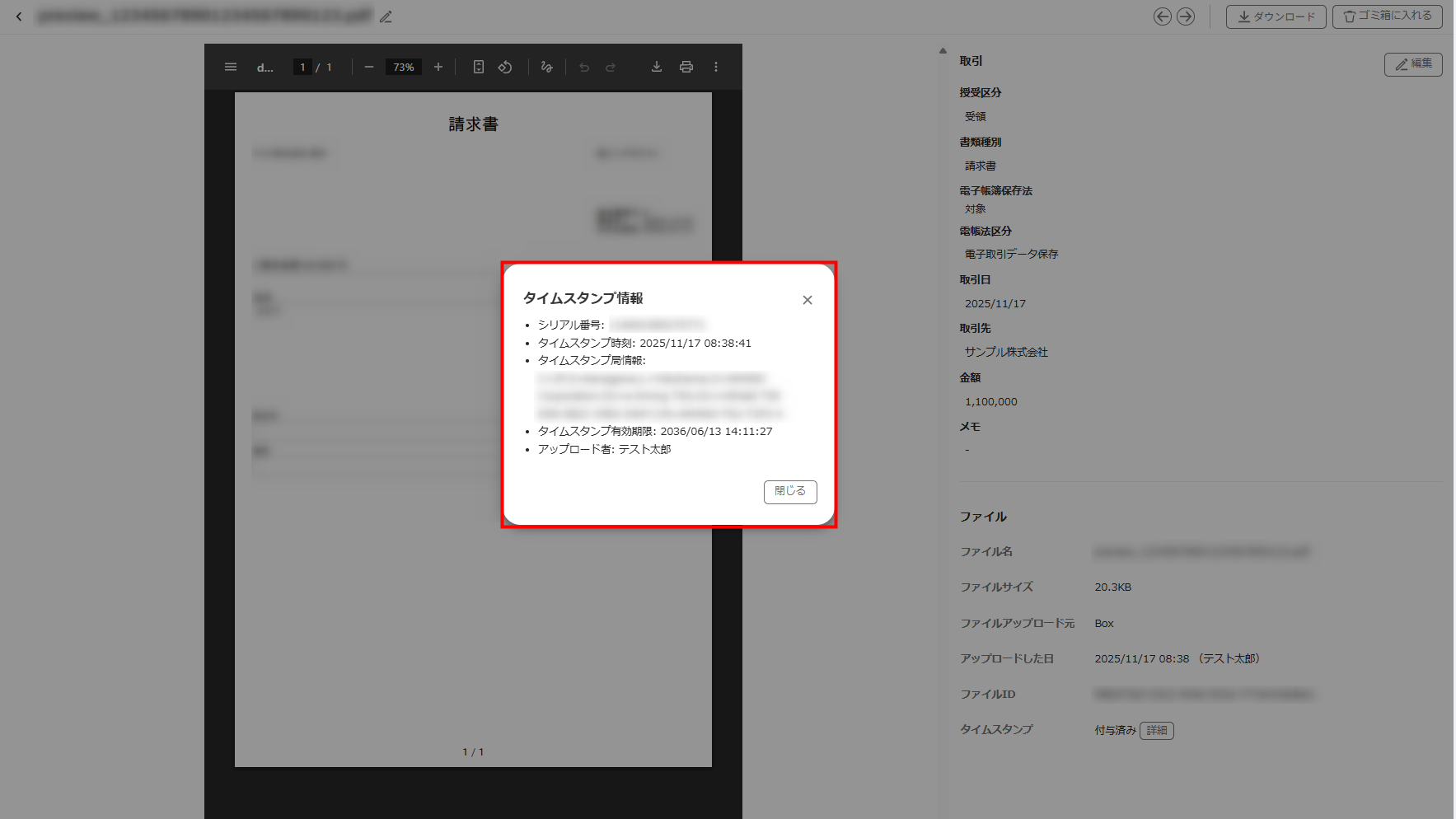Click the page number input box
Viewport: 1456px width, 819px height.
tap(302, 67)
